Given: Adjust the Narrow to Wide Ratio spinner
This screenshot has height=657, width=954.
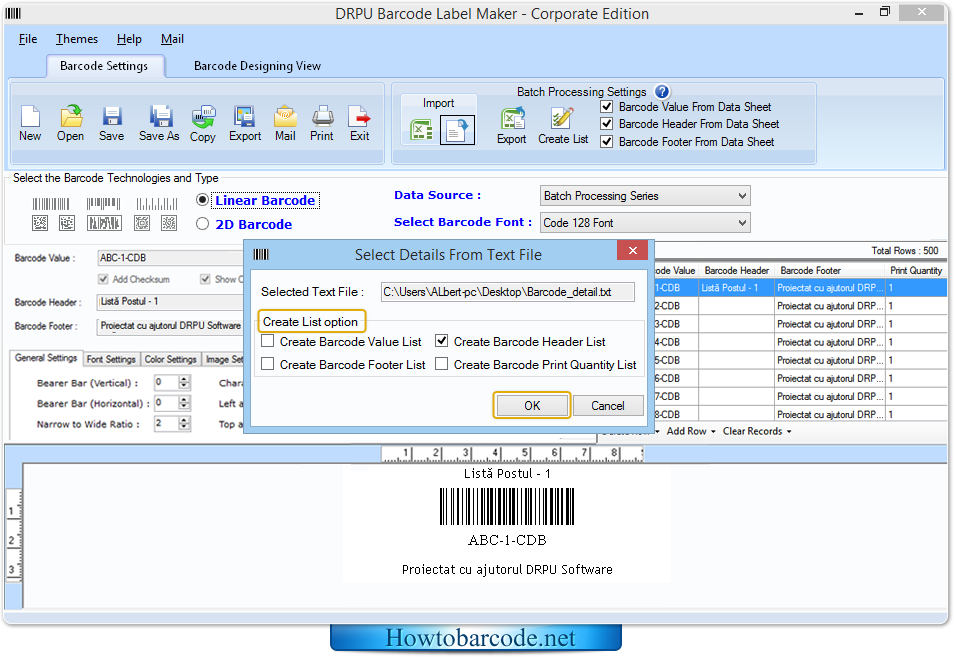Looking at the screenshot, I should click(184, 423).
